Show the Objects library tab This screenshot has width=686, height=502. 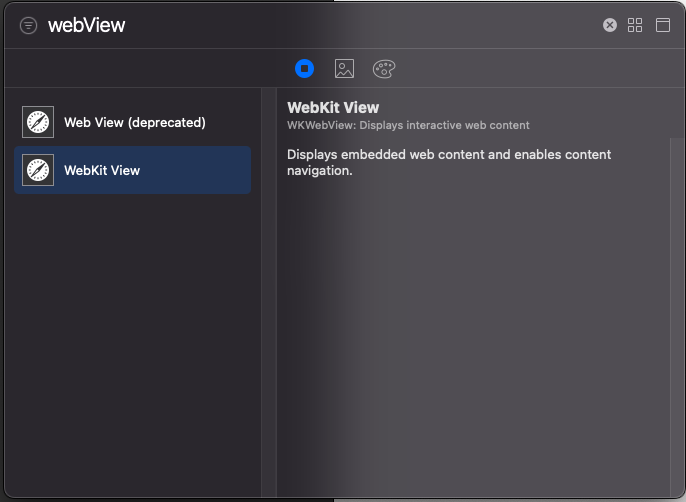[x=304, y=69]
